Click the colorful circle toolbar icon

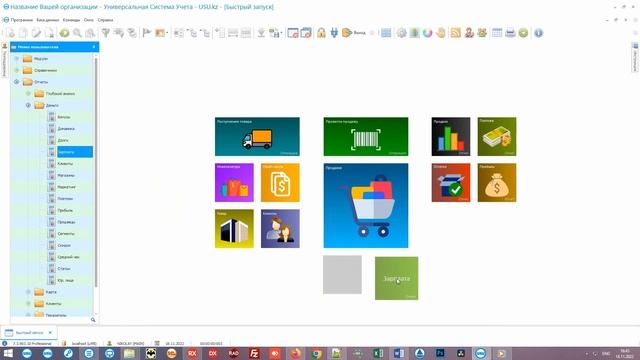tap(427, 33)
